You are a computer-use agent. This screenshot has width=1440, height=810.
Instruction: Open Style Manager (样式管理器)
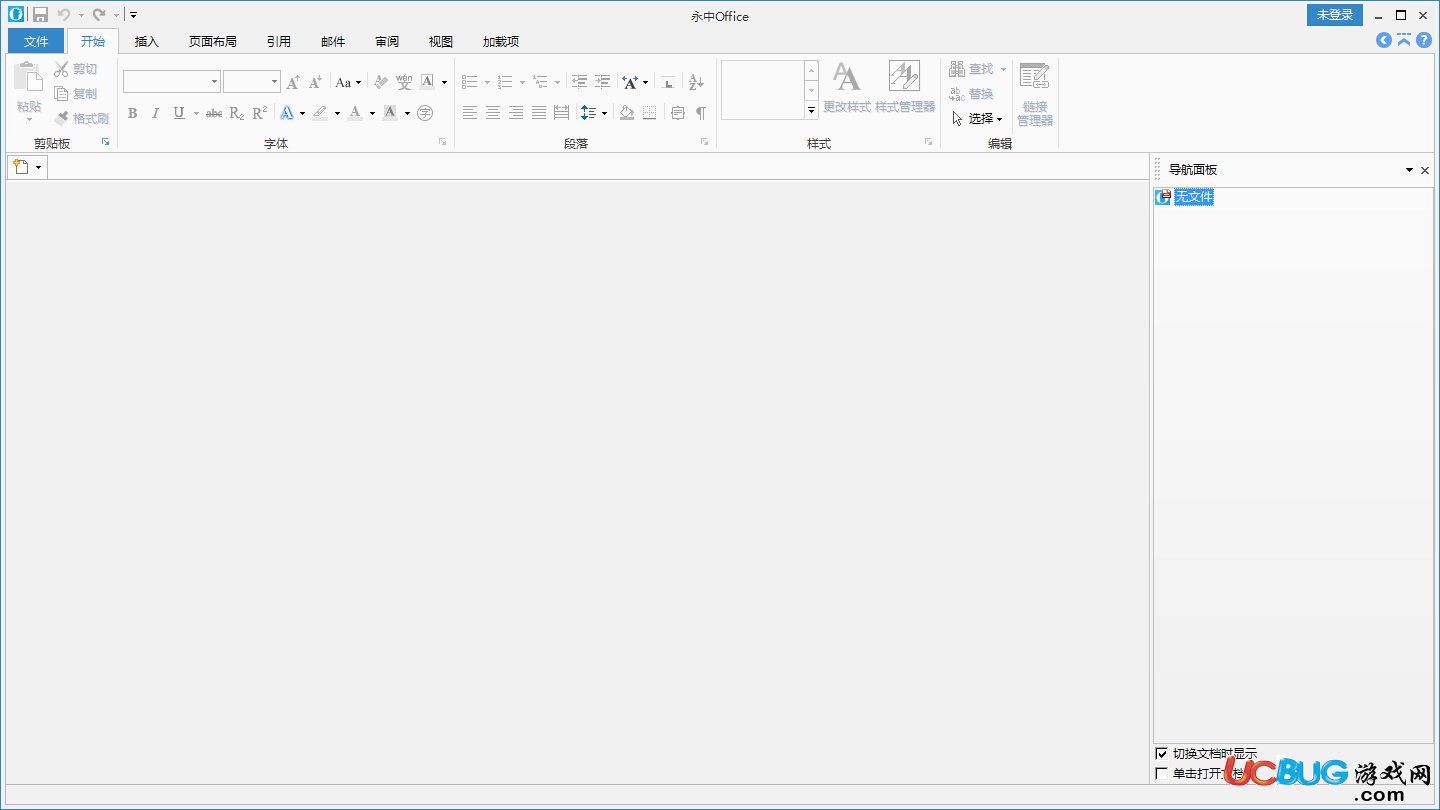click(905, 88)
